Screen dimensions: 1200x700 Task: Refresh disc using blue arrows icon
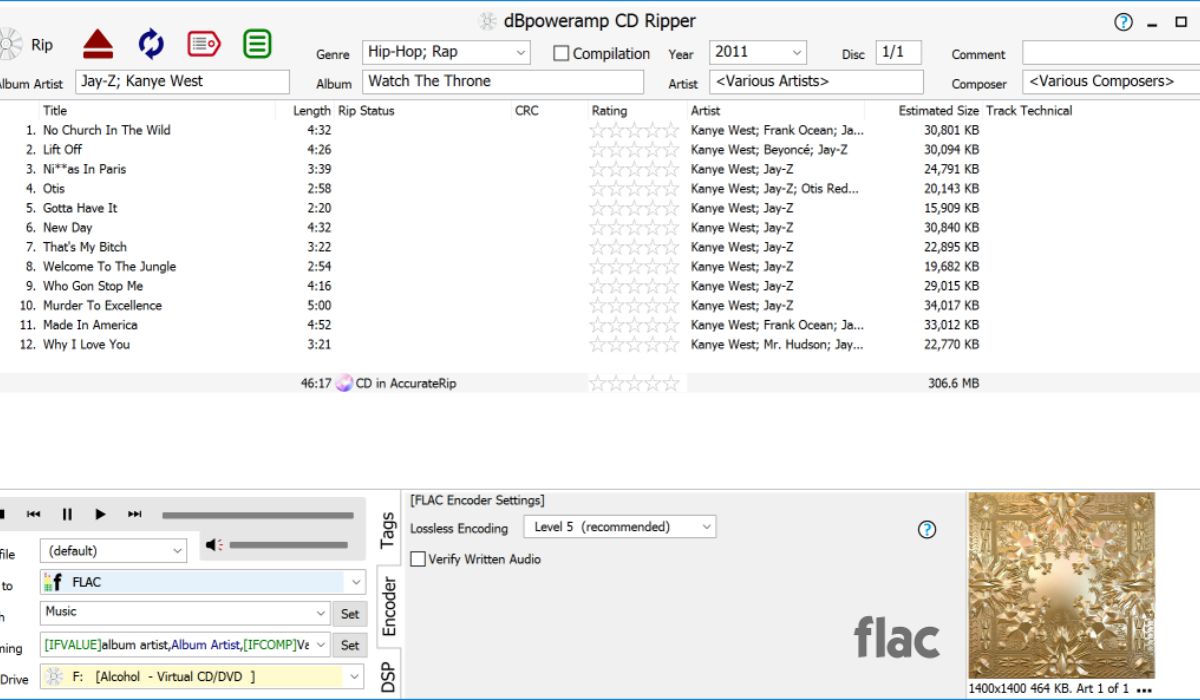(x=151, y=44)
